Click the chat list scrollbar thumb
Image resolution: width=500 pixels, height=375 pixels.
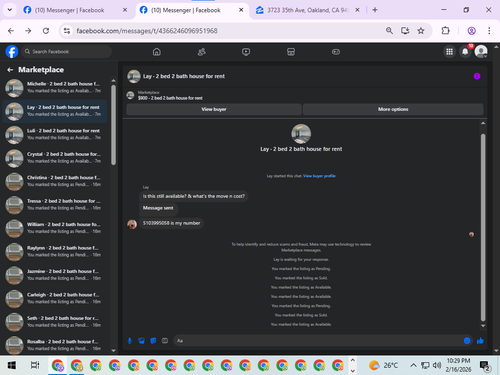point(113,125)
